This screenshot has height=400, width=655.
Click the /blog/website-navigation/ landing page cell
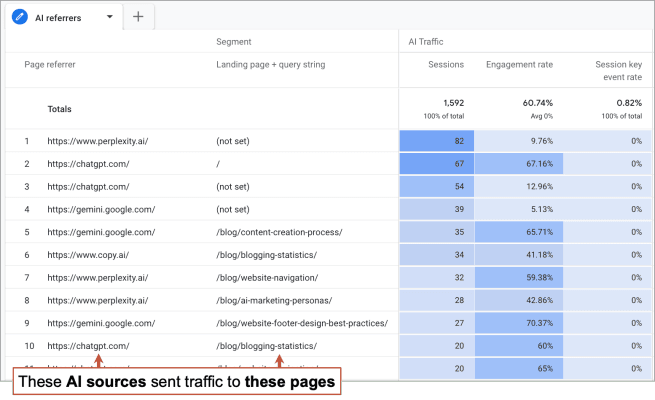pos(267,277)
